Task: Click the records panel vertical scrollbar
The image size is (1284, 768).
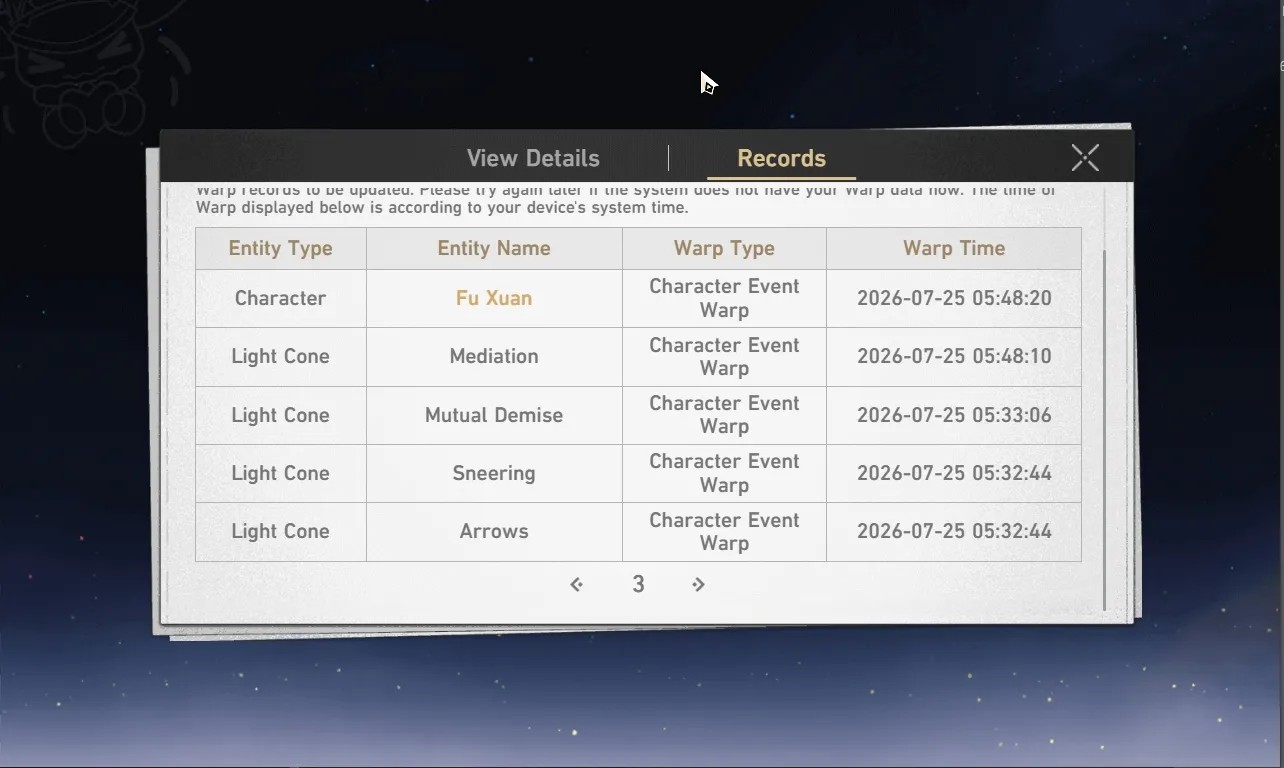Action: coord(1104,430)
